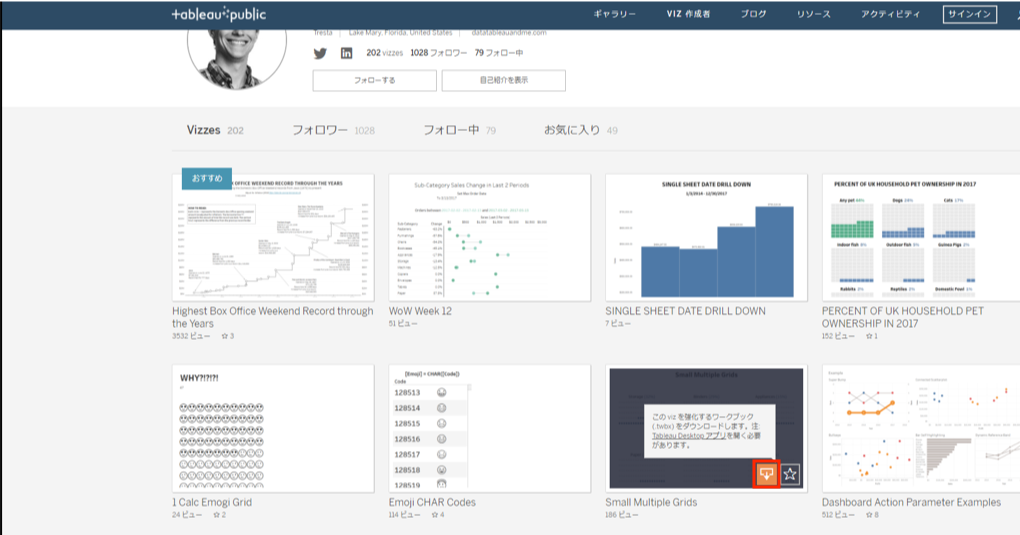Open UK Household Pet Ownership thumbnail
Viewport: 1020px width, 535px height.
921,237
